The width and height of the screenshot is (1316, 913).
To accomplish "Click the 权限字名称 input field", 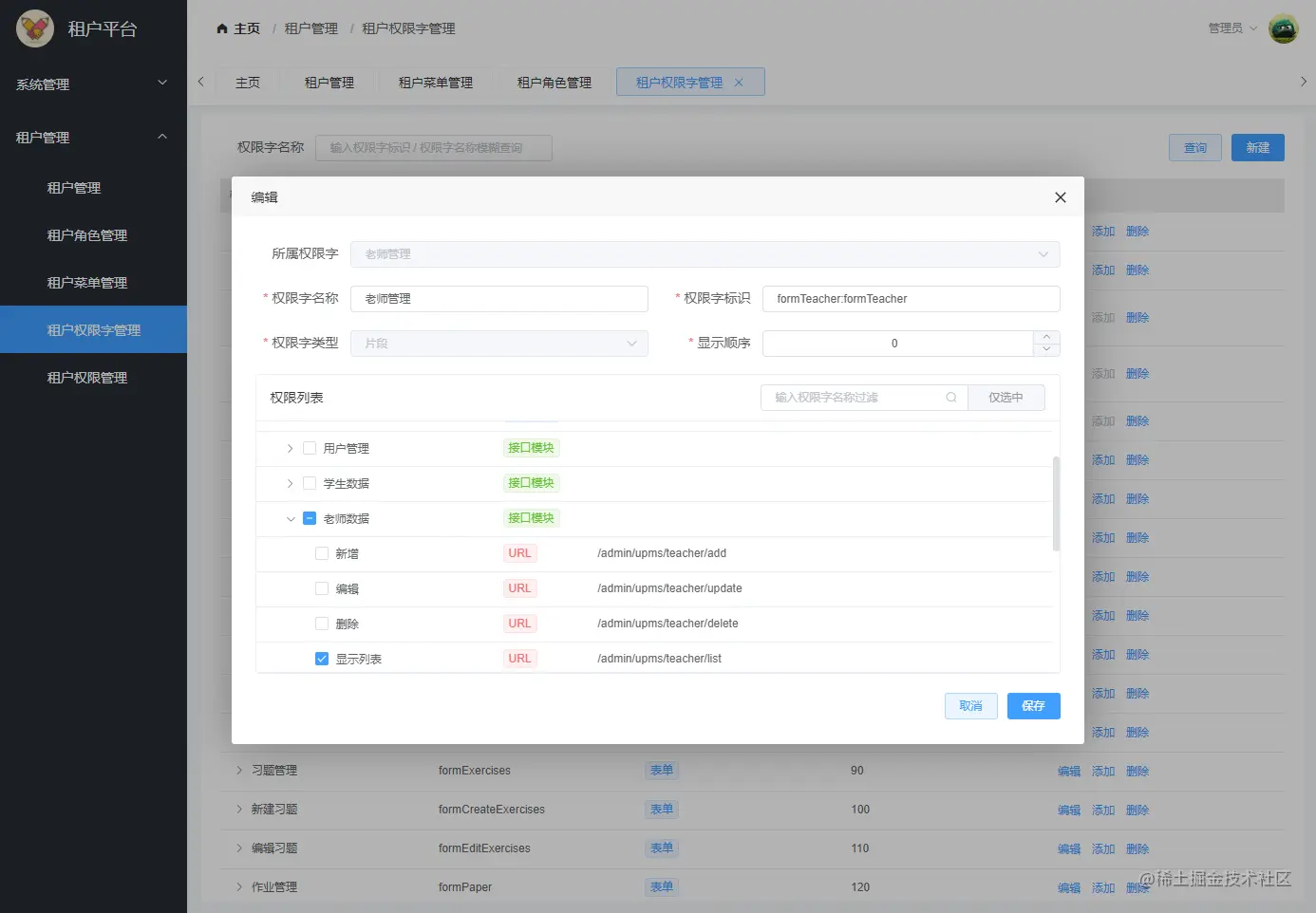I will point(499,299).
